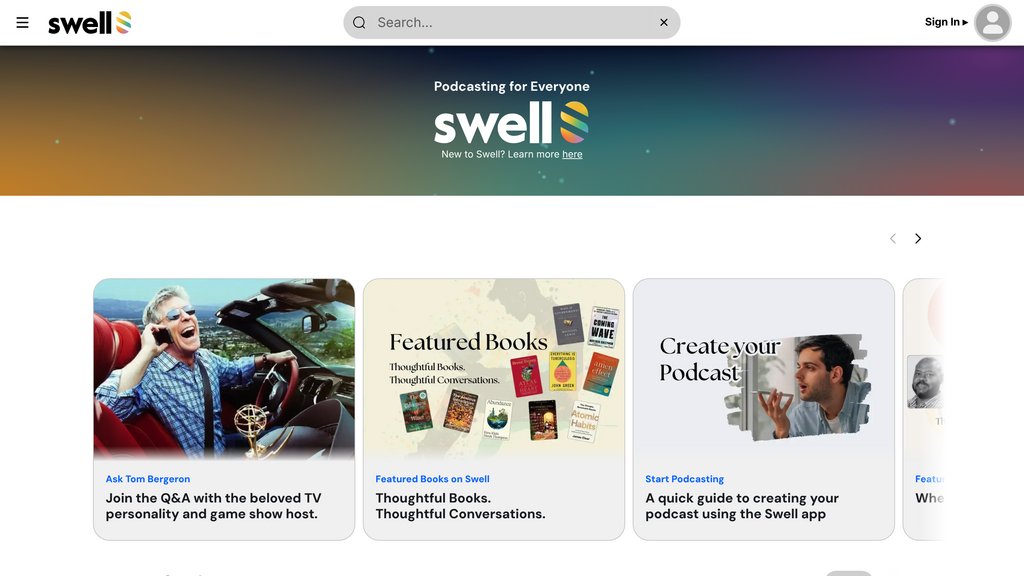The width and height of the screenshot is (1024, 576).
Task: Open Featured Books on Swell link
Action: click(432, 479)
